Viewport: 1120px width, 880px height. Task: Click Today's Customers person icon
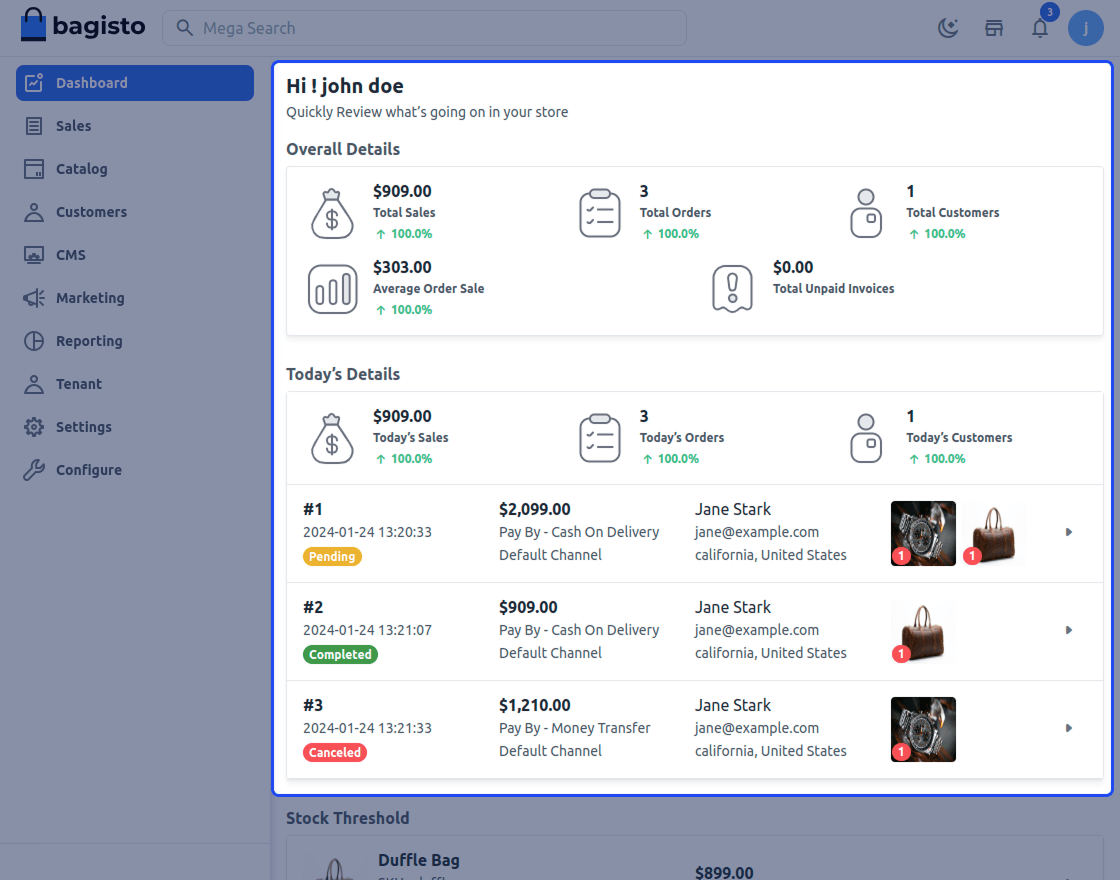point(866,438)
